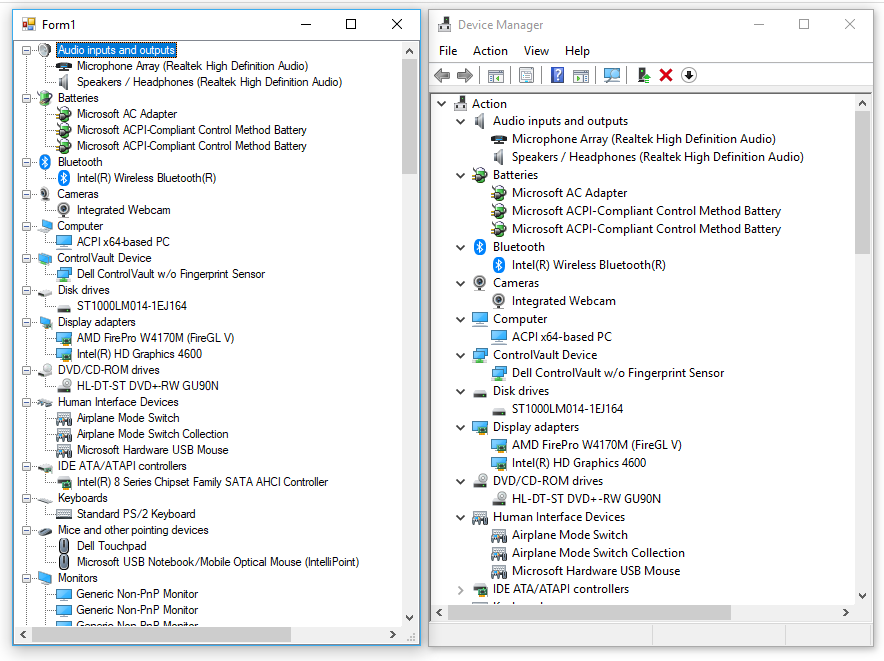
Task: Open the Help menu
Action: coord(577,51)
